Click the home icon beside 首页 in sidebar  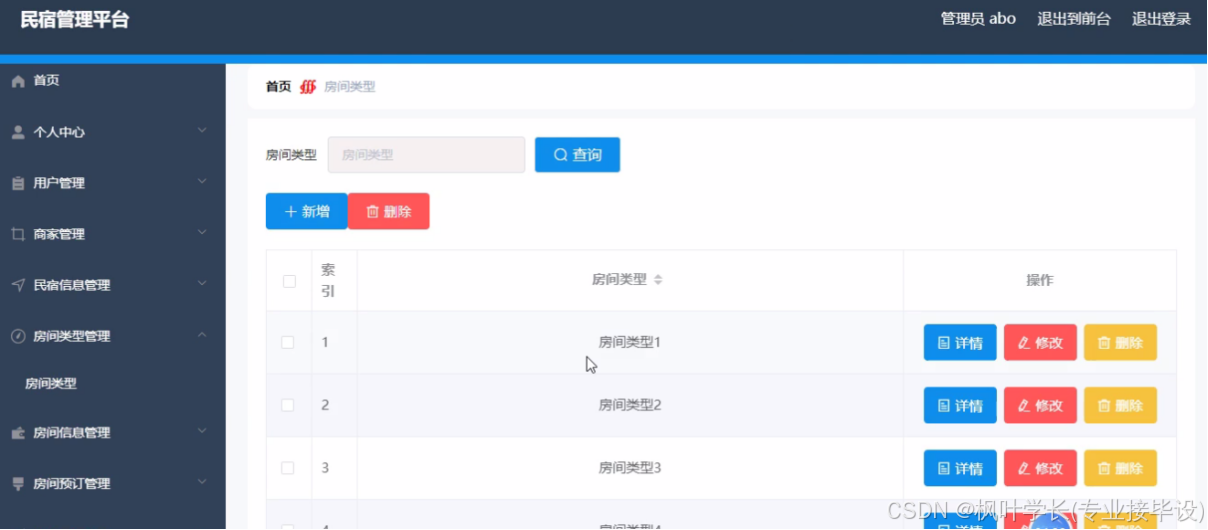pyautogui.click(x=18, y=81)
